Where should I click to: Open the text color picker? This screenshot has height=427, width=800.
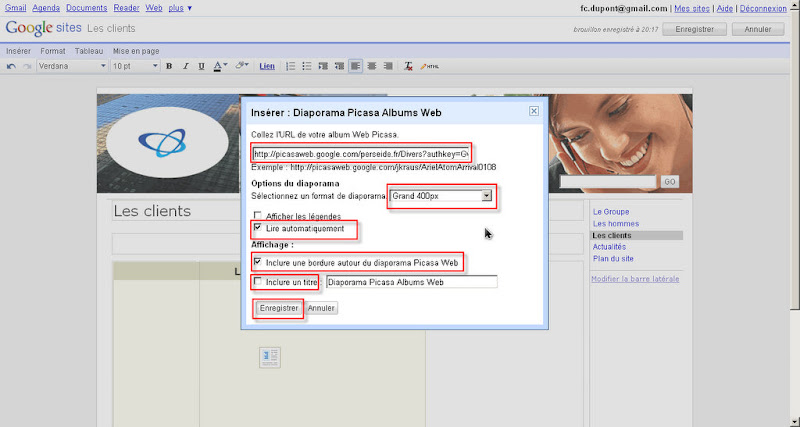point(220,66)
